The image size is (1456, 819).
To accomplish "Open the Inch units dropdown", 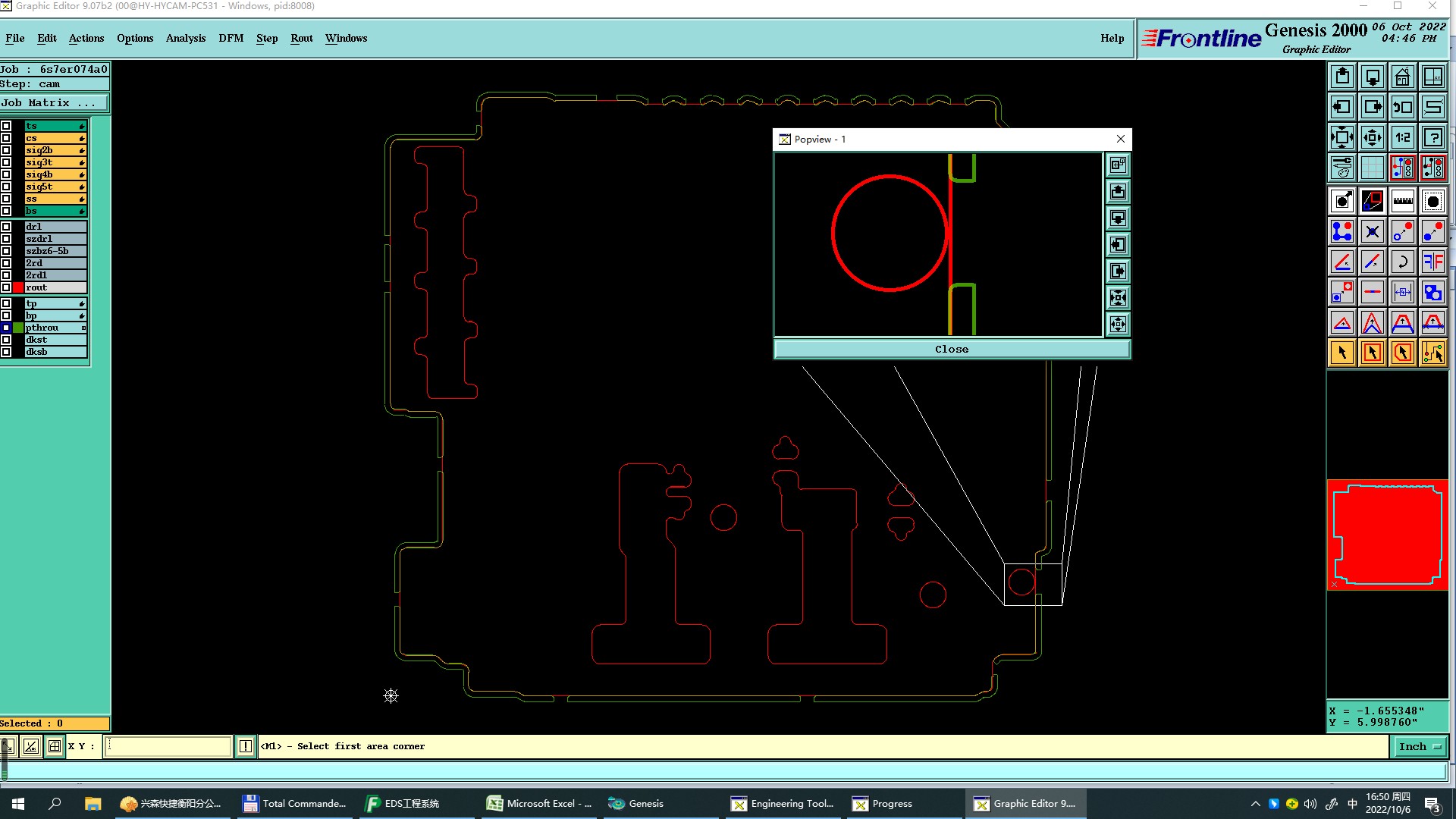I will 1419,746.
